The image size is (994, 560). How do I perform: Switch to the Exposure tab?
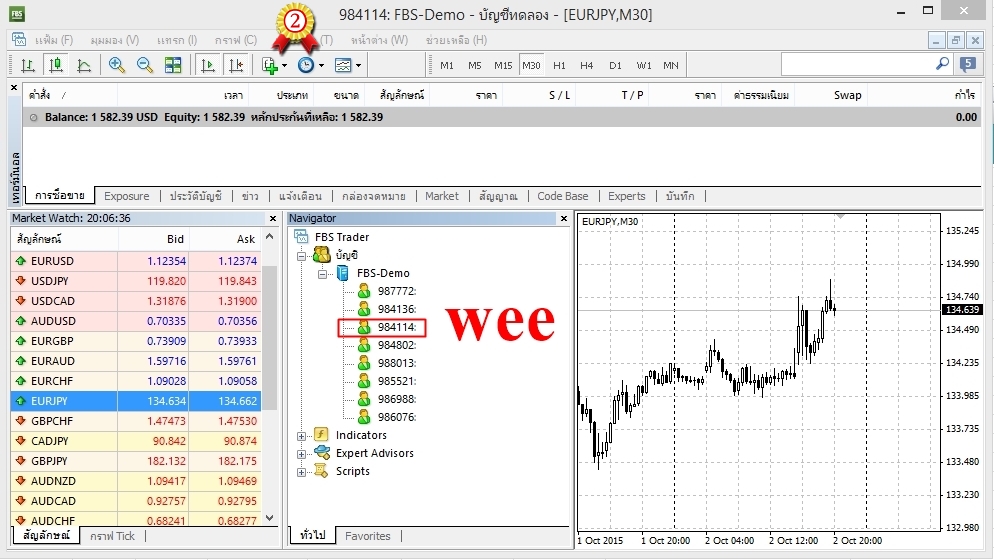127,196
